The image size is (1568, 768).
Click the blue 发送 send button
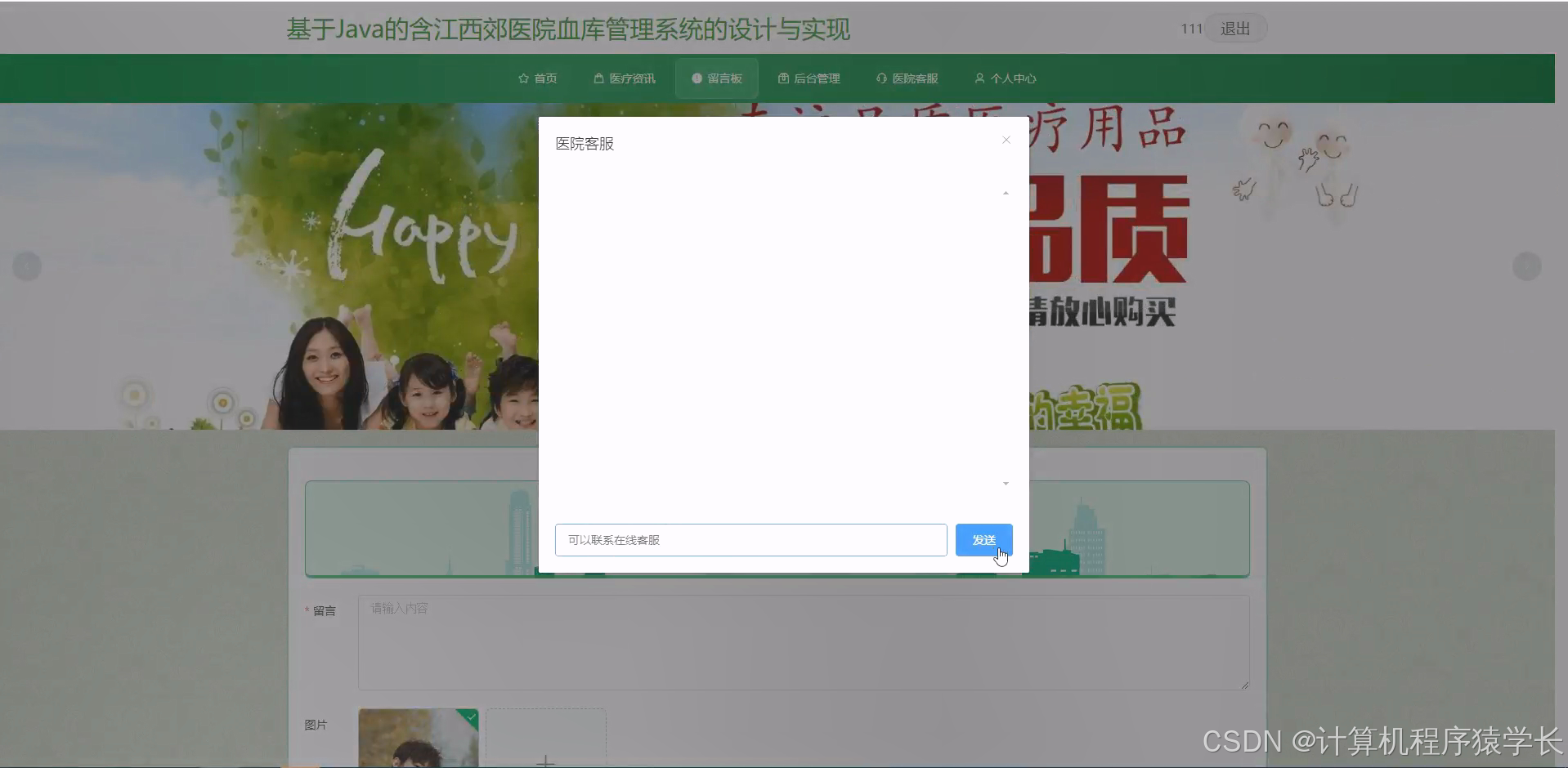[983, 539]
